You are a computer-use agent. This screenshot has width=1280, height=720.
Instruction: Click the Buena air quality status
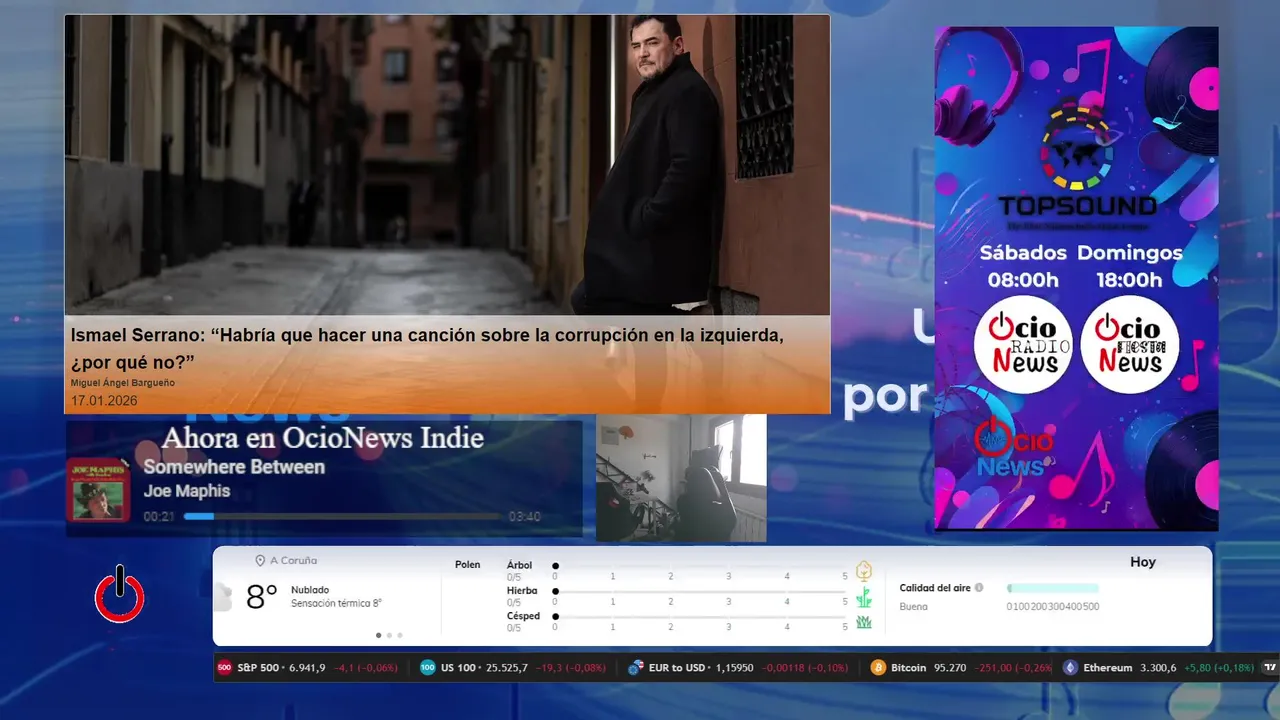[913, 607]
